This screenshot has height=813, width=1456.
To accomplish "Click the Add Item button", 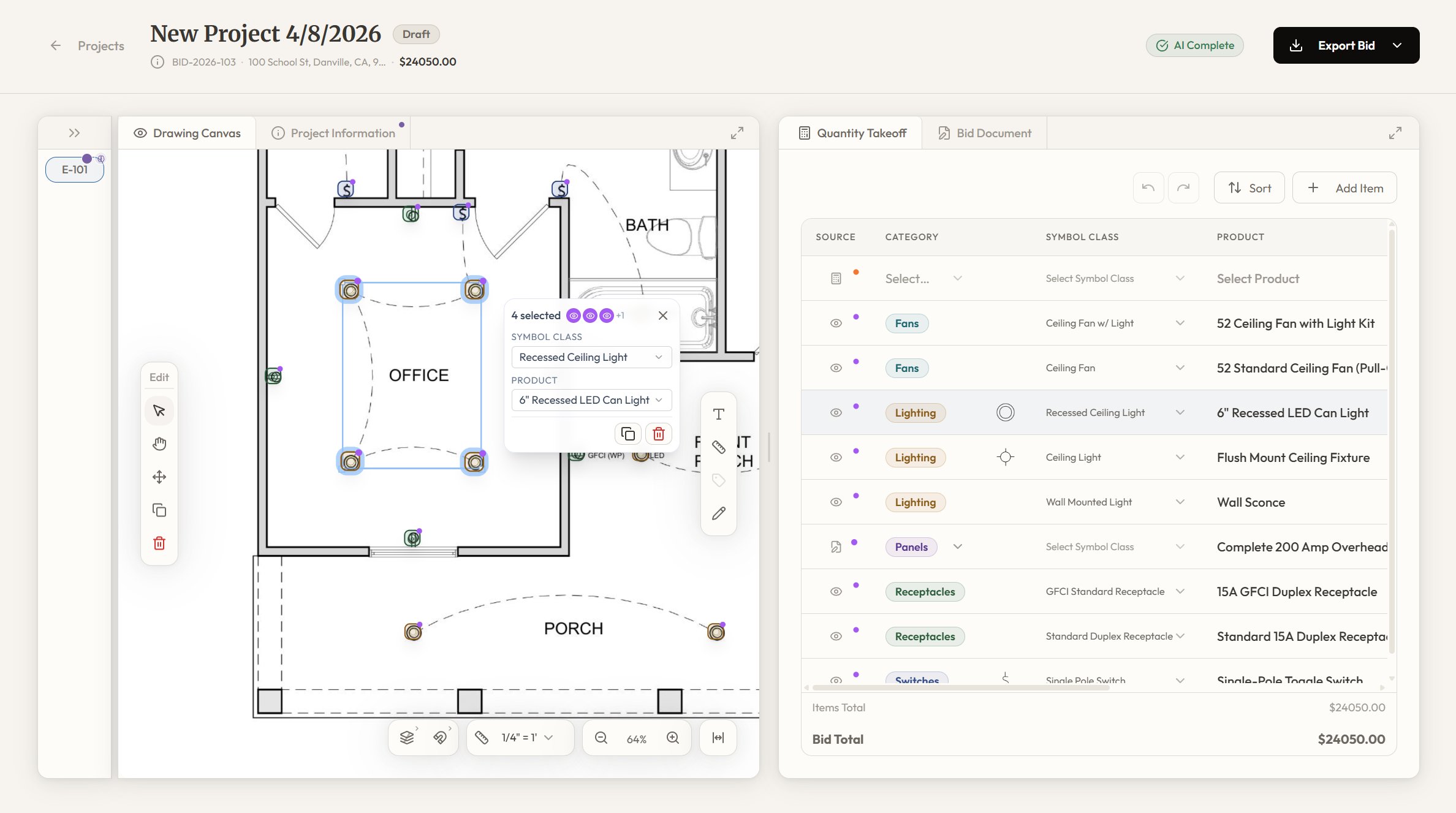I will pos(1344,187).
